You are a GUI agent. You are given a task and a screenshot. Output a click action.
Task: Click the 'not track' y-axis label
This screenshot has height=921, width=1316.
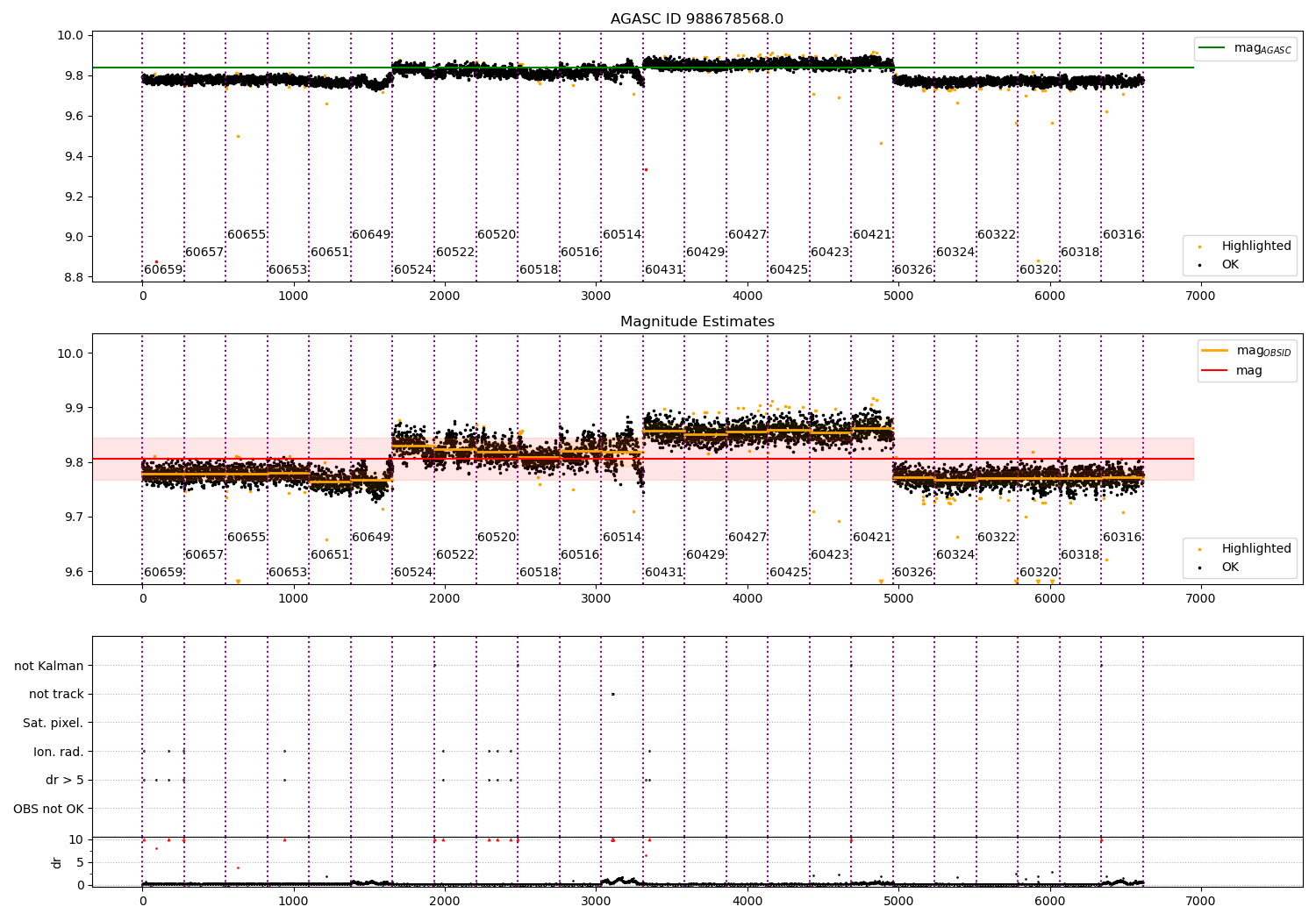(x=56, y=694)
